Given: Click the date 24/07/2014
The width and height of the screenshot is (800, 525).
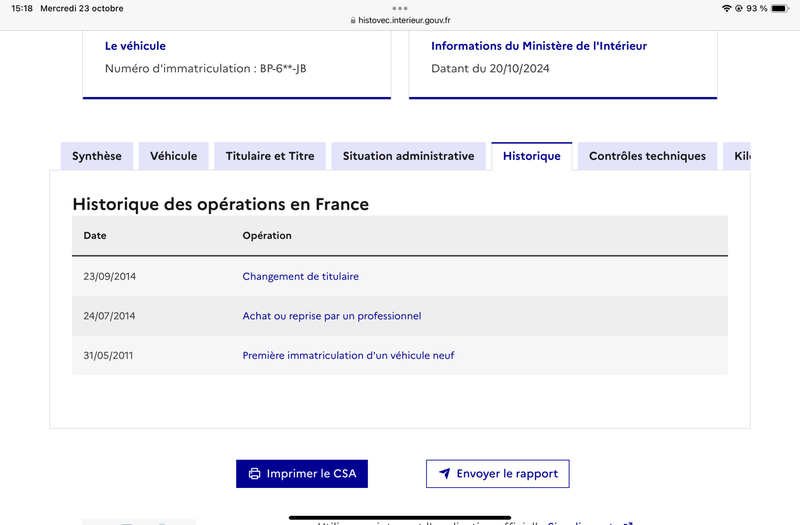Looking at the screenshot, I should pyautogui.click(x=109, y=316).
